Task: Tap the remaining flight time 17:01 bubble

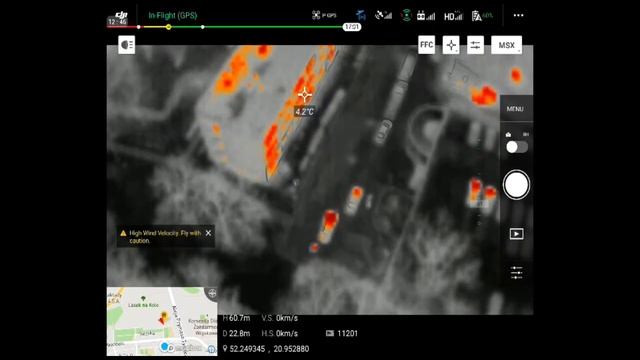Action: 352,27
